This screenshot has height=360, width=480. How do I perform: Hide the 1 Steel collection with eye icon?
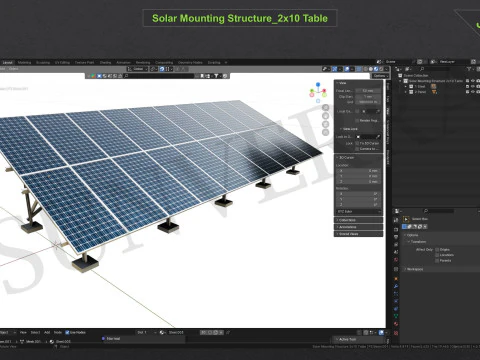473,86
